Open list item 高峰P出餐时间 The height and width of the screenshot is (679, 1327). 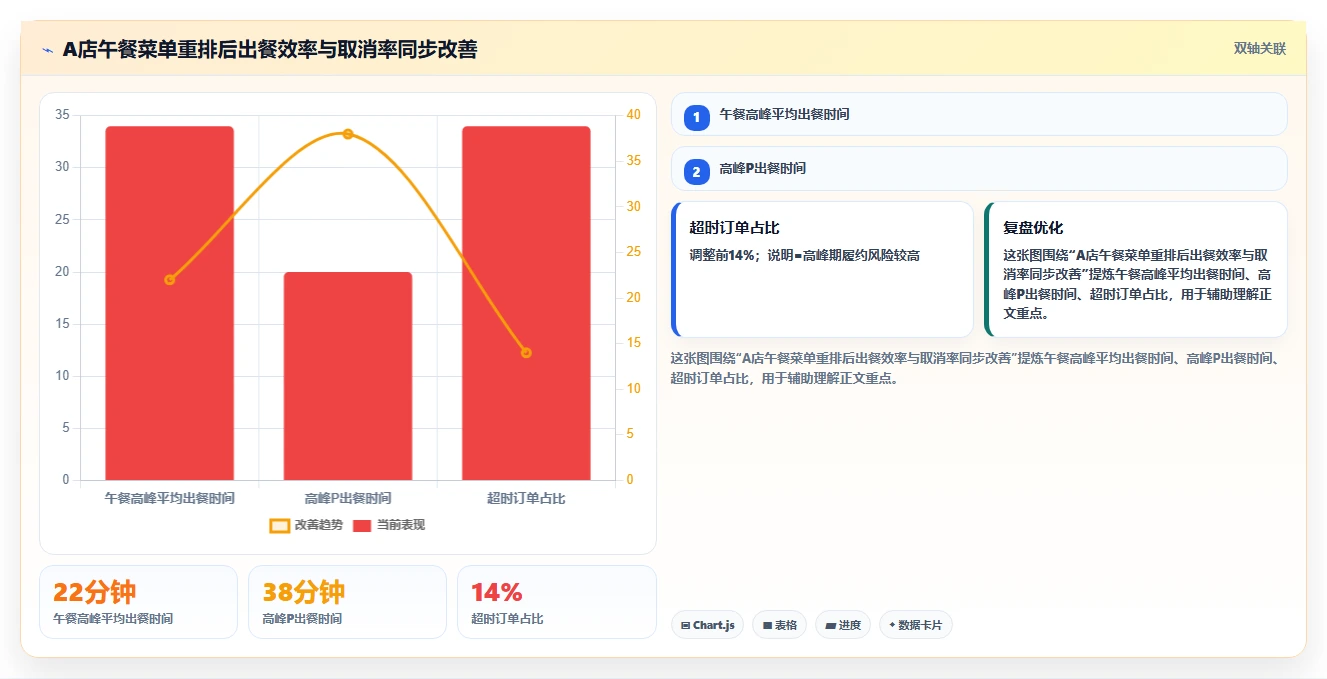(x=979, y=168)
